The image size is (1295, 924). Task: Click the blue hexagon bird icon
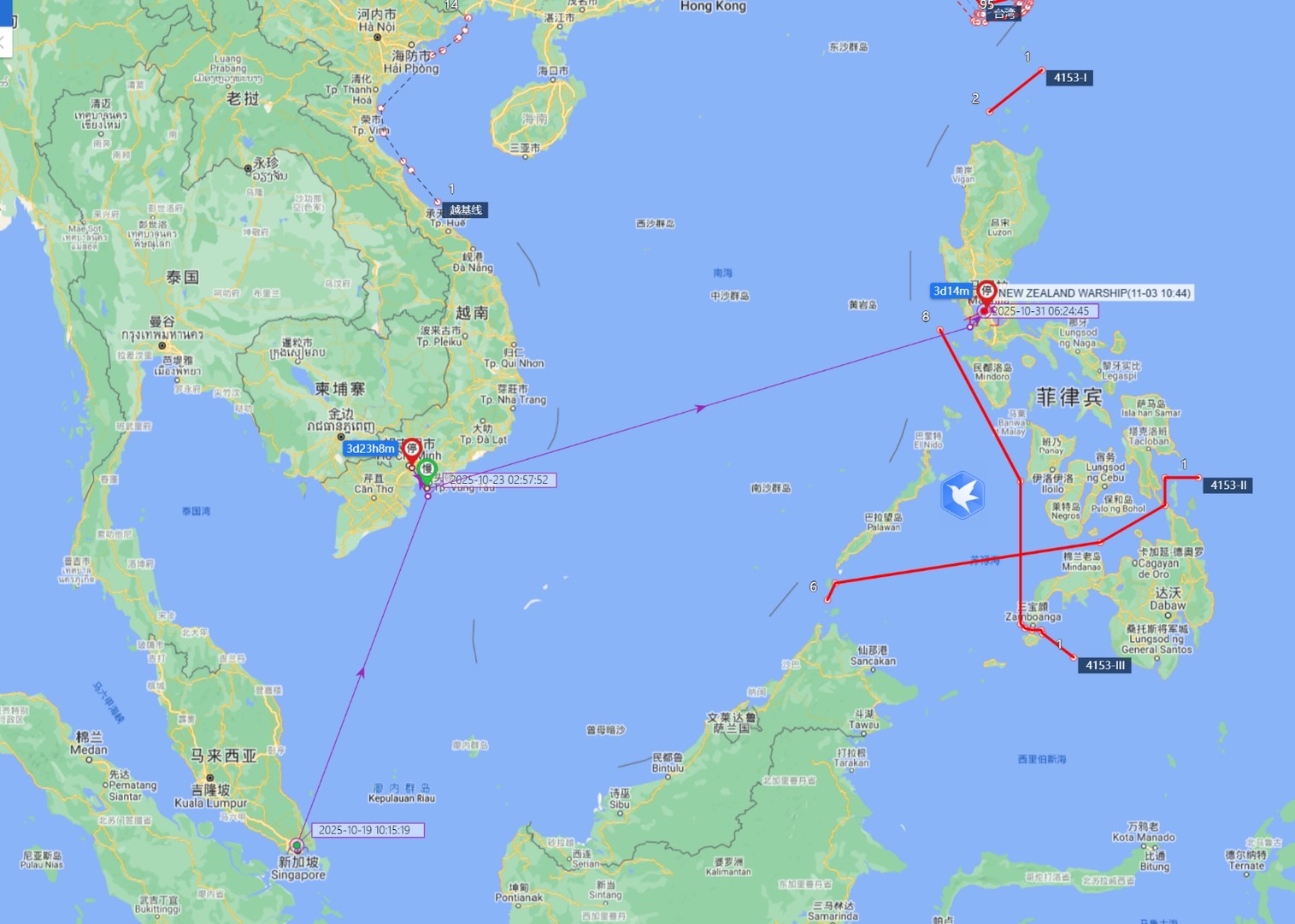(962, 495)
